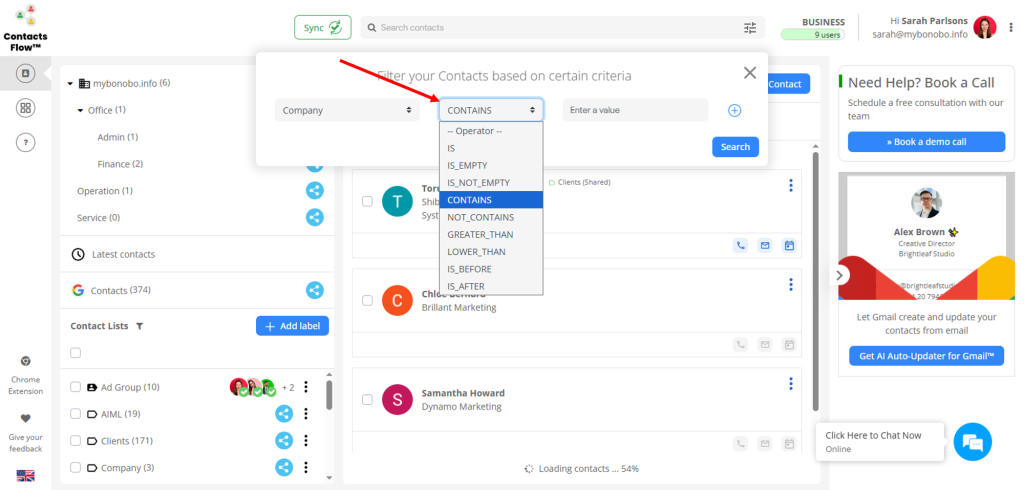Select NOT_CONTAINS operator option
1024x490 pixels.
tap(481, 217)
